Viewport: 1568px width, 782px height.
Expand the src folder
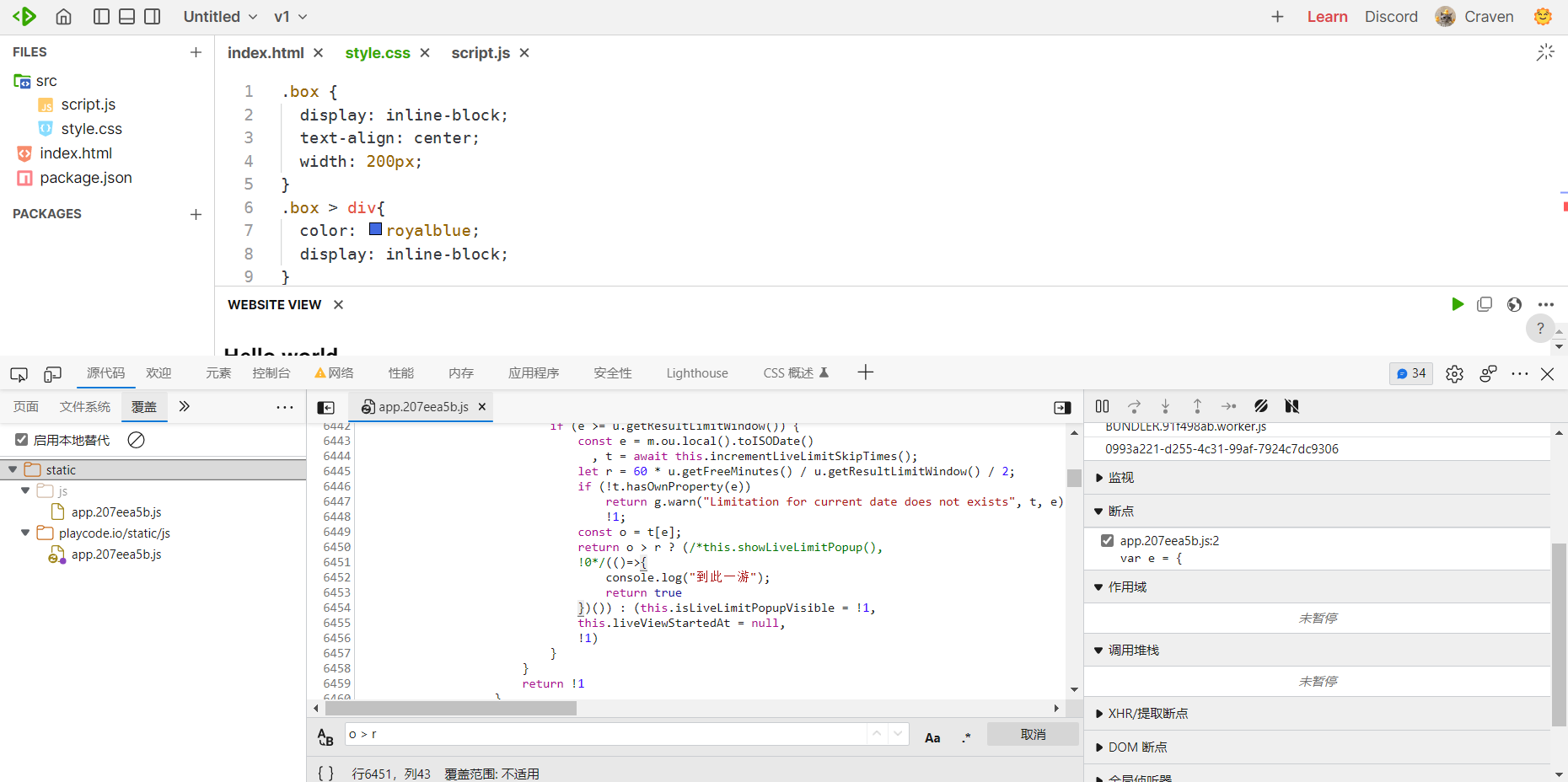point(35,81)
